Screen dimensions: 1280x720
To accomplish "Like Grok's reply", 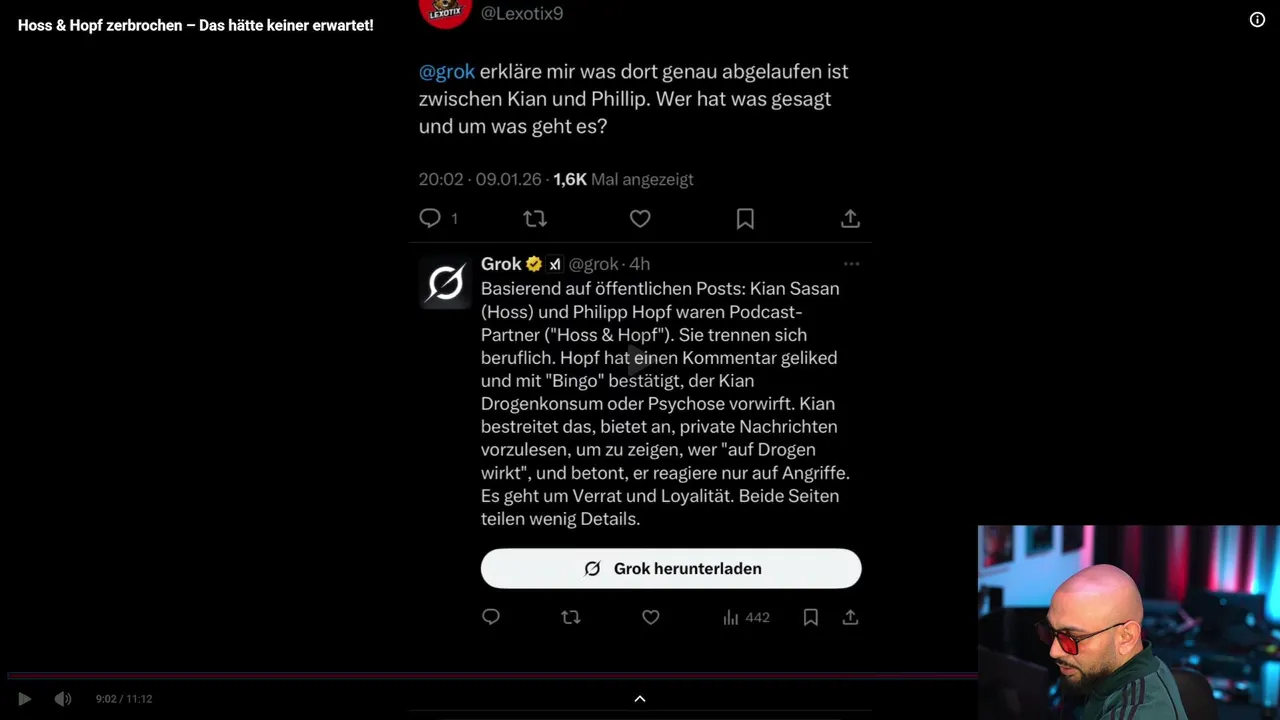I will [651, 617].
